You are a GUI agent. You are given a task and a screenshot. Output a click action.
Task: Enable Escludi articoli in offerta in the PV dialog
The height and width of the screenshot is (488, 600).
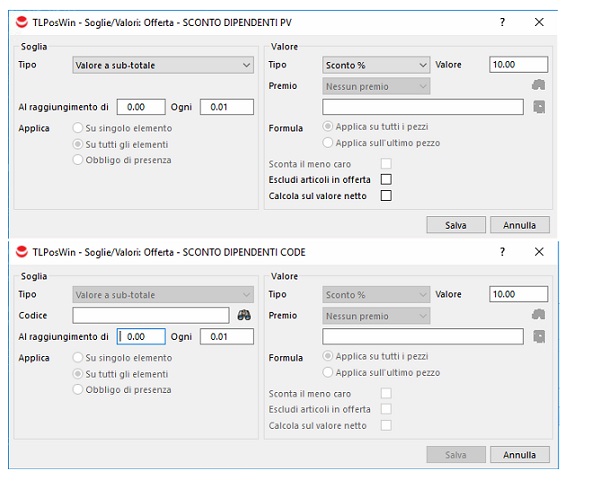(386, 179)
